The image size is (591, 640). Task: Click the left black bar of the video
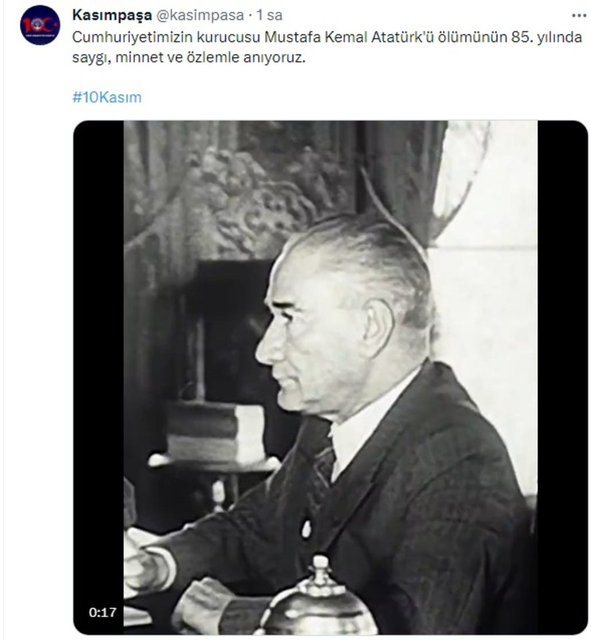click(x=98, y=377)
